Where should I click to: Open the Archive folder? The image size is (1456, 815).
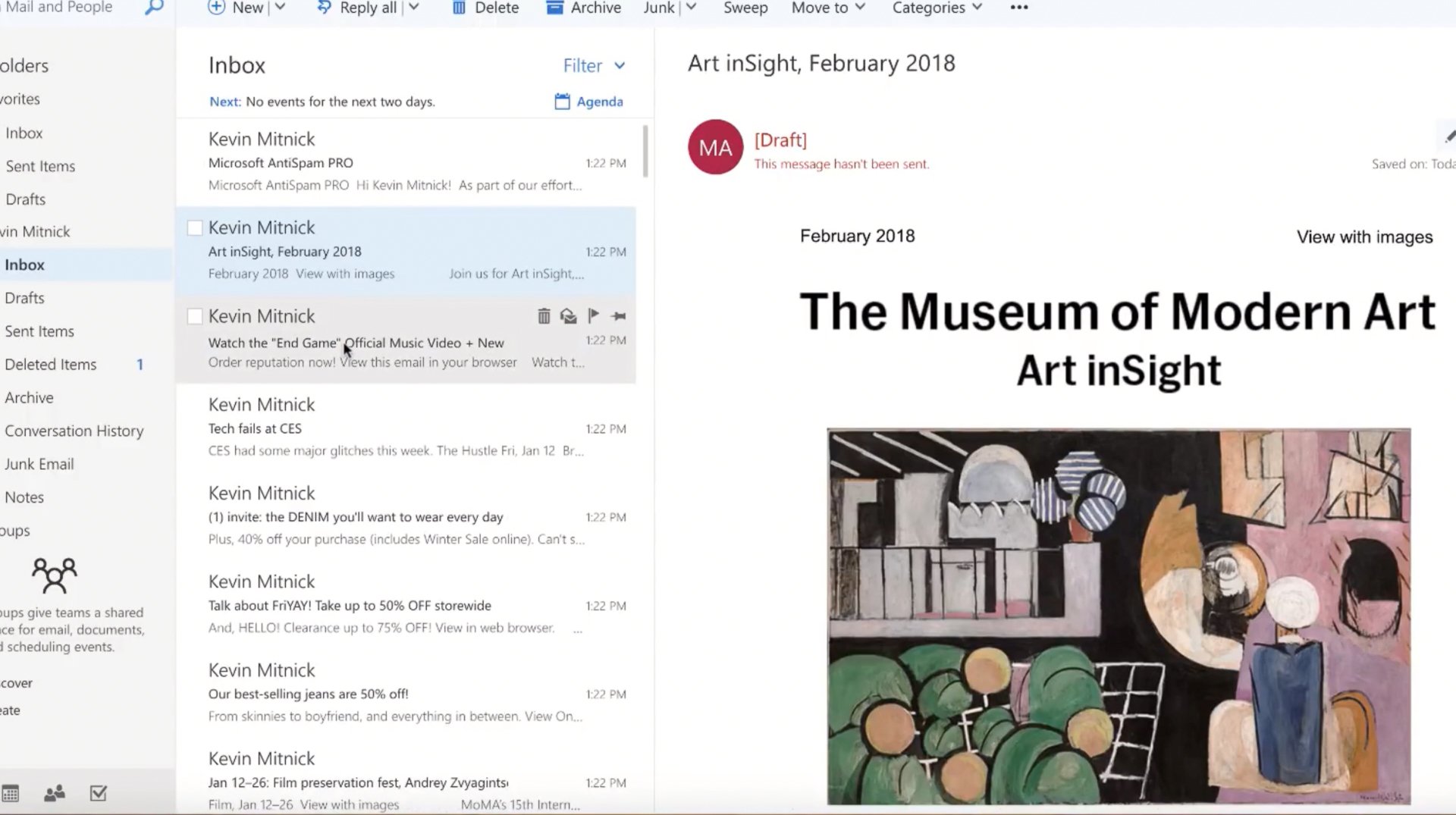tap(29, 398)
